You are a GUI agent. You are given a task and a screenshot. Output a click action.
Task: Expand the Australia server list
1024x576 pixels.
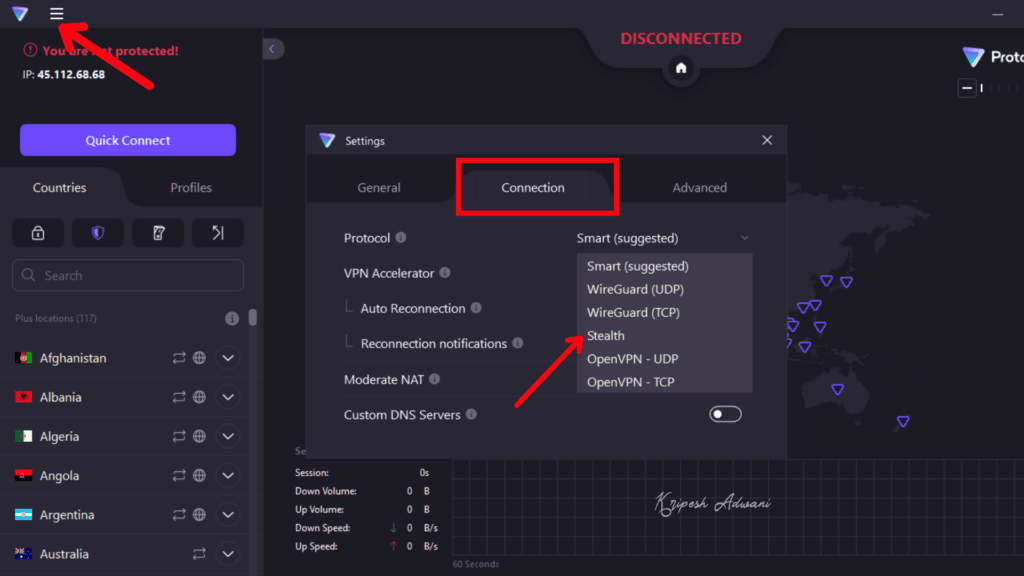click(x=227, y=553)
